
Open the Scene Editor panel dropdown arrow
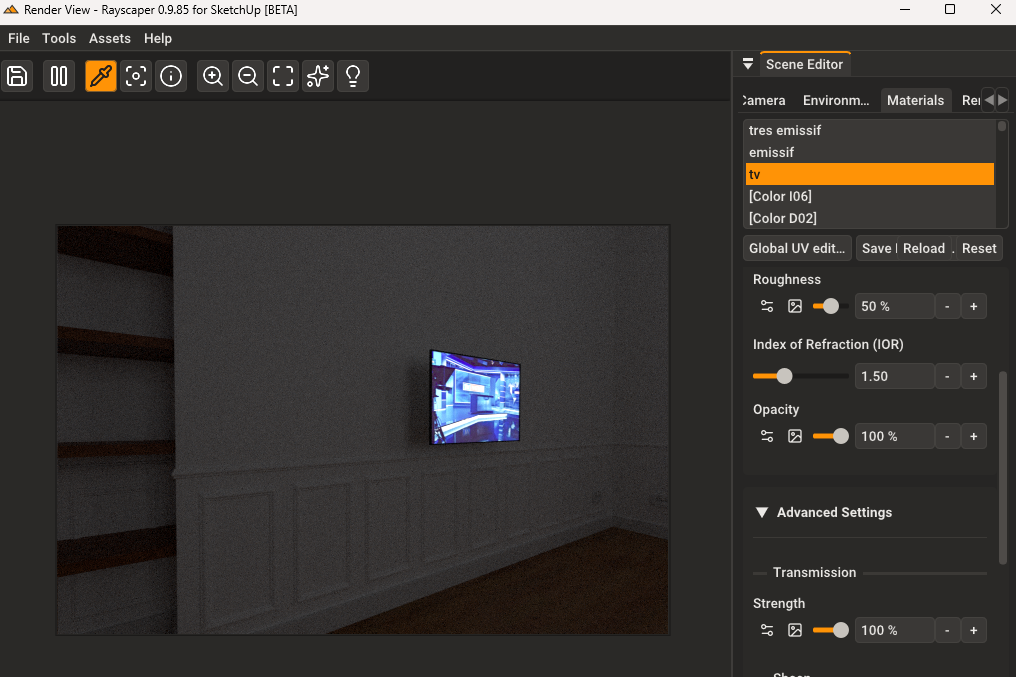[747, 64]
